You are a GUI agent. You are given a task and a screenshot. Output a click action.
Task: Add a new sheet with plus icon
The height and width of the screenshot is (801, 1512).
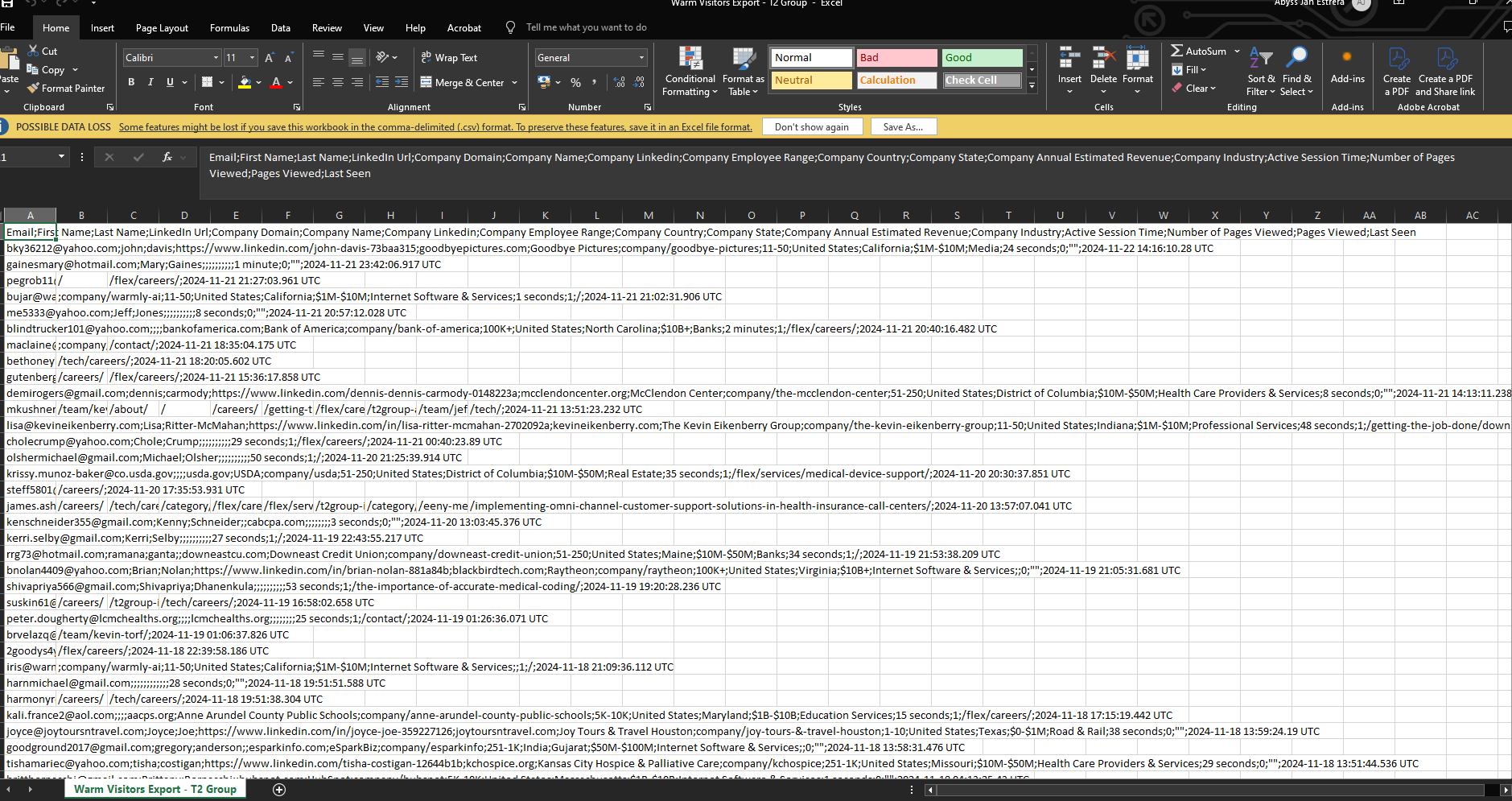click(279, 790)
